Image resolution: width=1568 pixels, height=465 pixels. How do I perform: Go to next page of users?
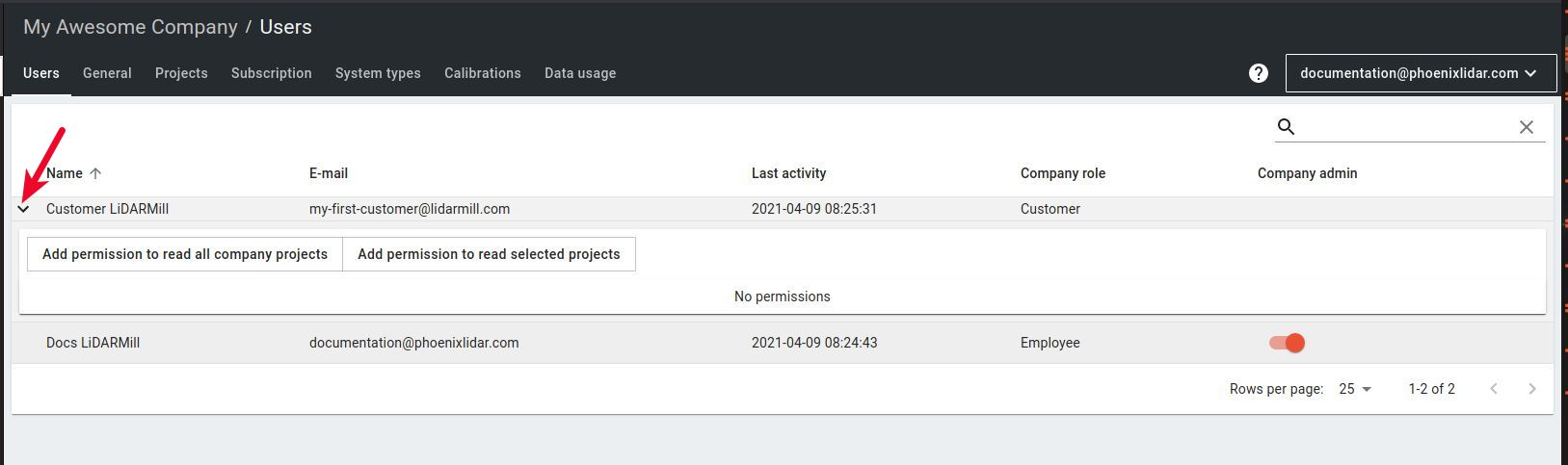[1531, 389]
